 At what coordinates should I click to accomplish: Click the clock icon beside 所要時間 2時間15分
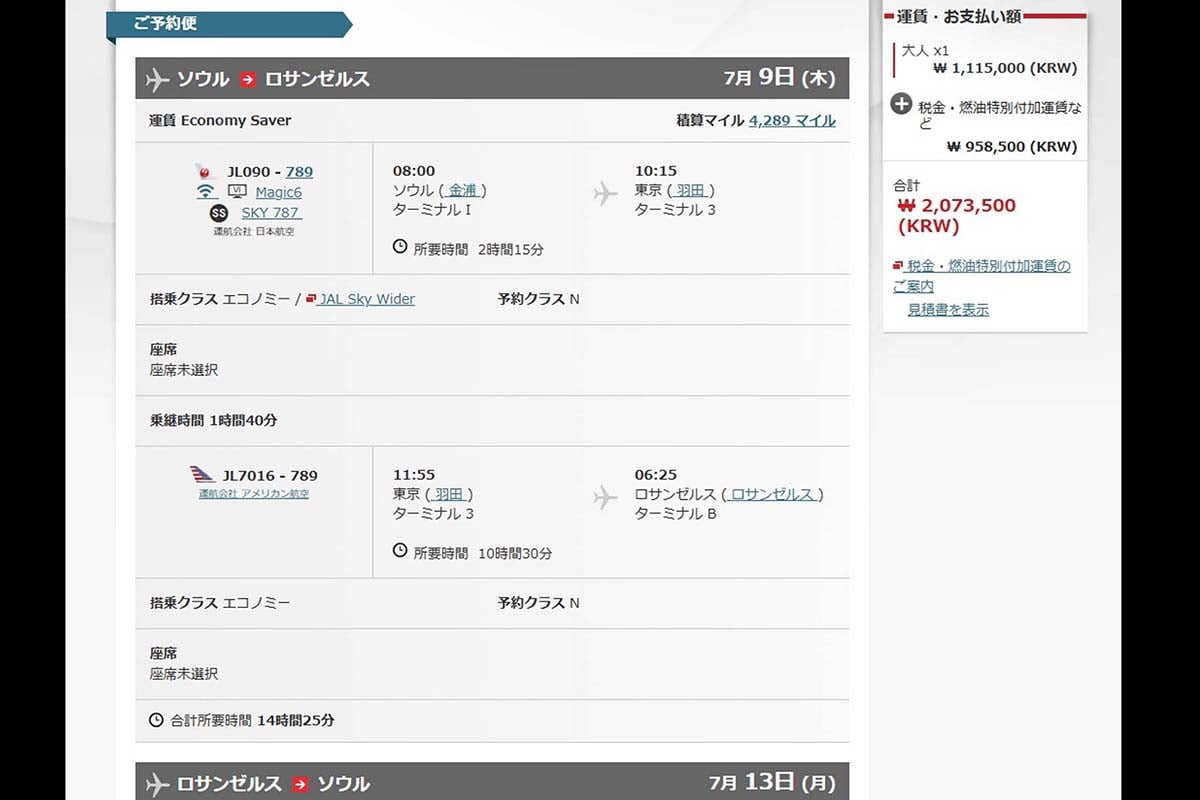400,247
